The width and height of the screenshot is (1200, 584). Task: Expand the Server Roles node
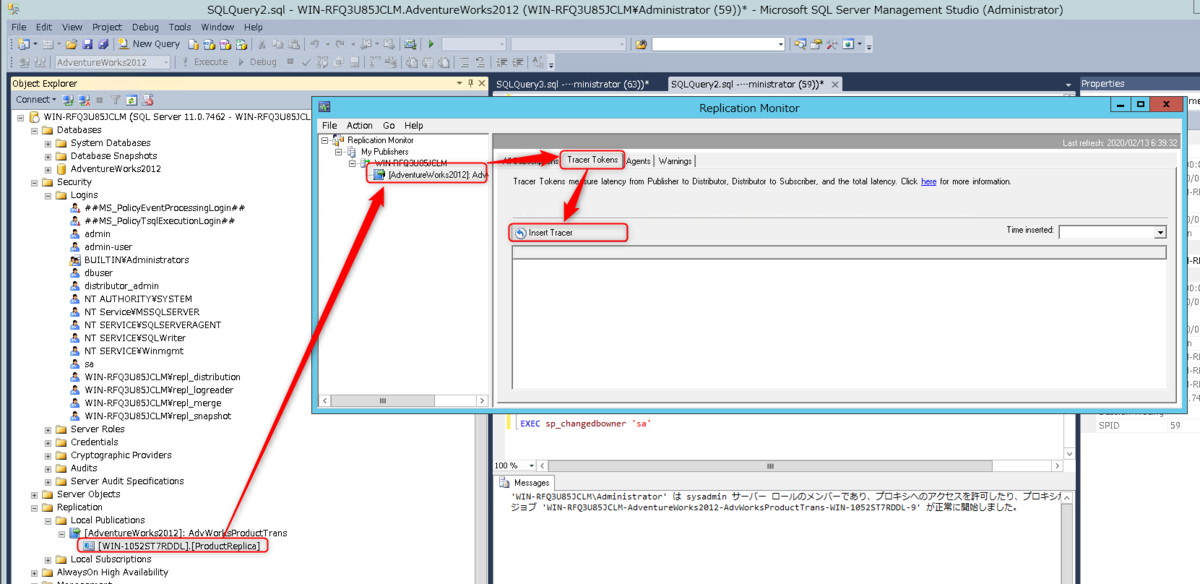point(48,429)
